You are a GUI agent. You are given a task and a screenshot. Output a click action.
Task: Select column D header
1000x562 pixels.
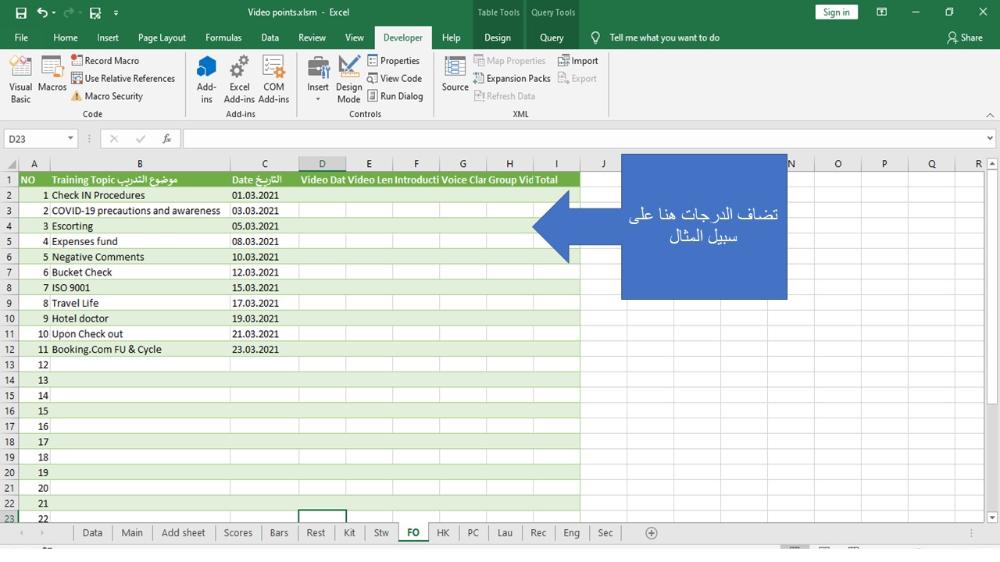point(322,164)
